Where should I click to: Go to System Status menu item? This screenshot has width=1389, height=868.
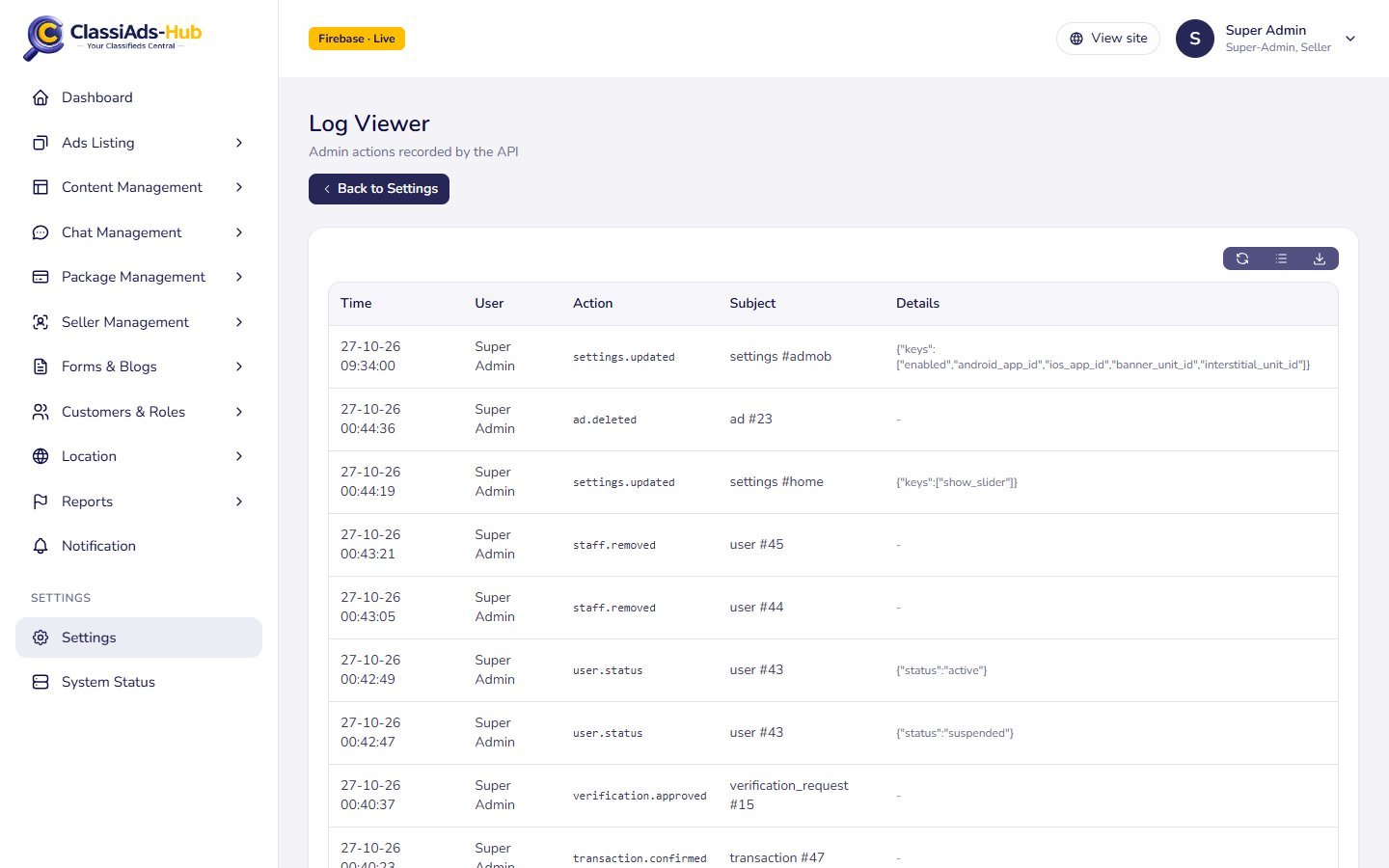point(139,682)
